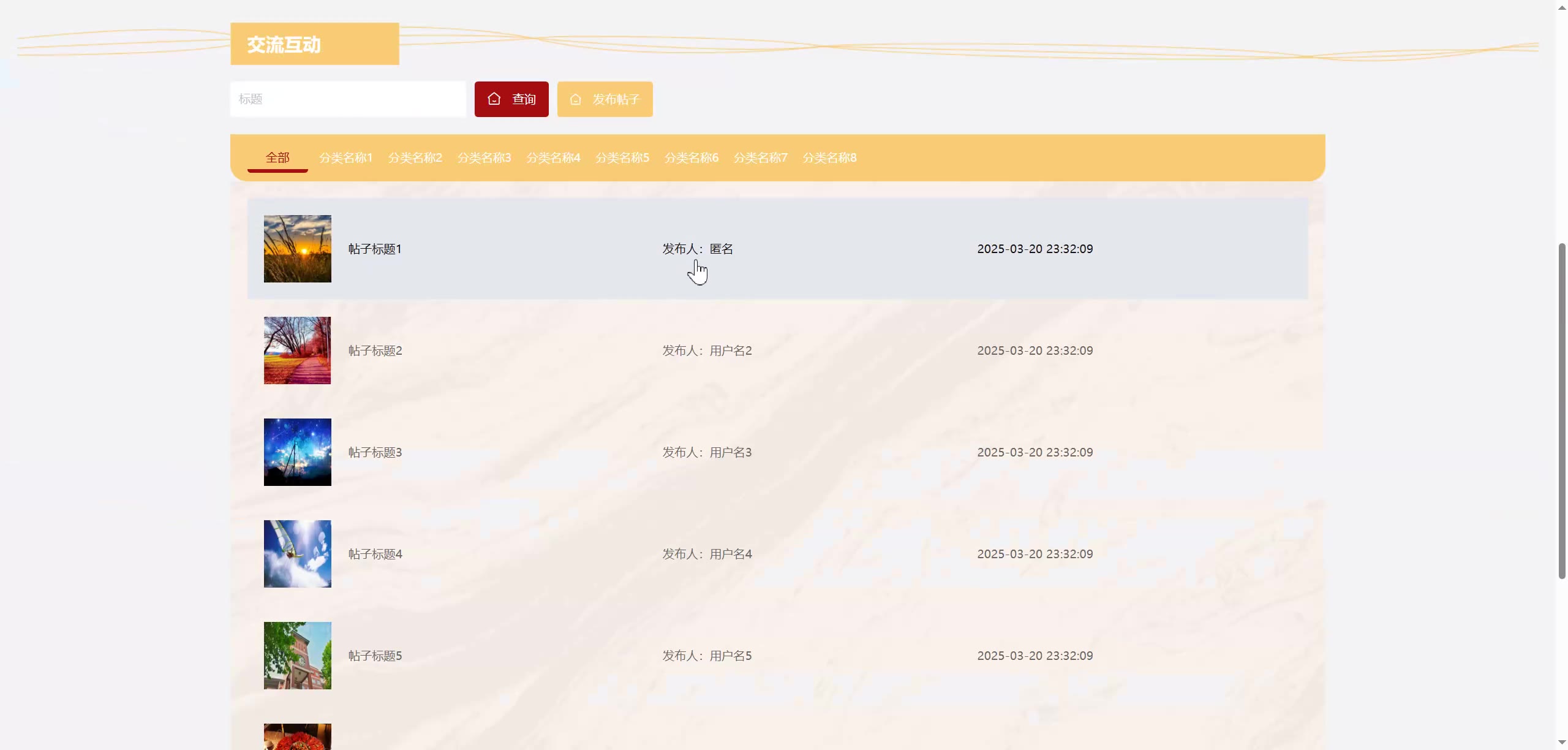Select the 全部 category tab
The width and height of the screenshot is (1568, 750).
(277, 158)
